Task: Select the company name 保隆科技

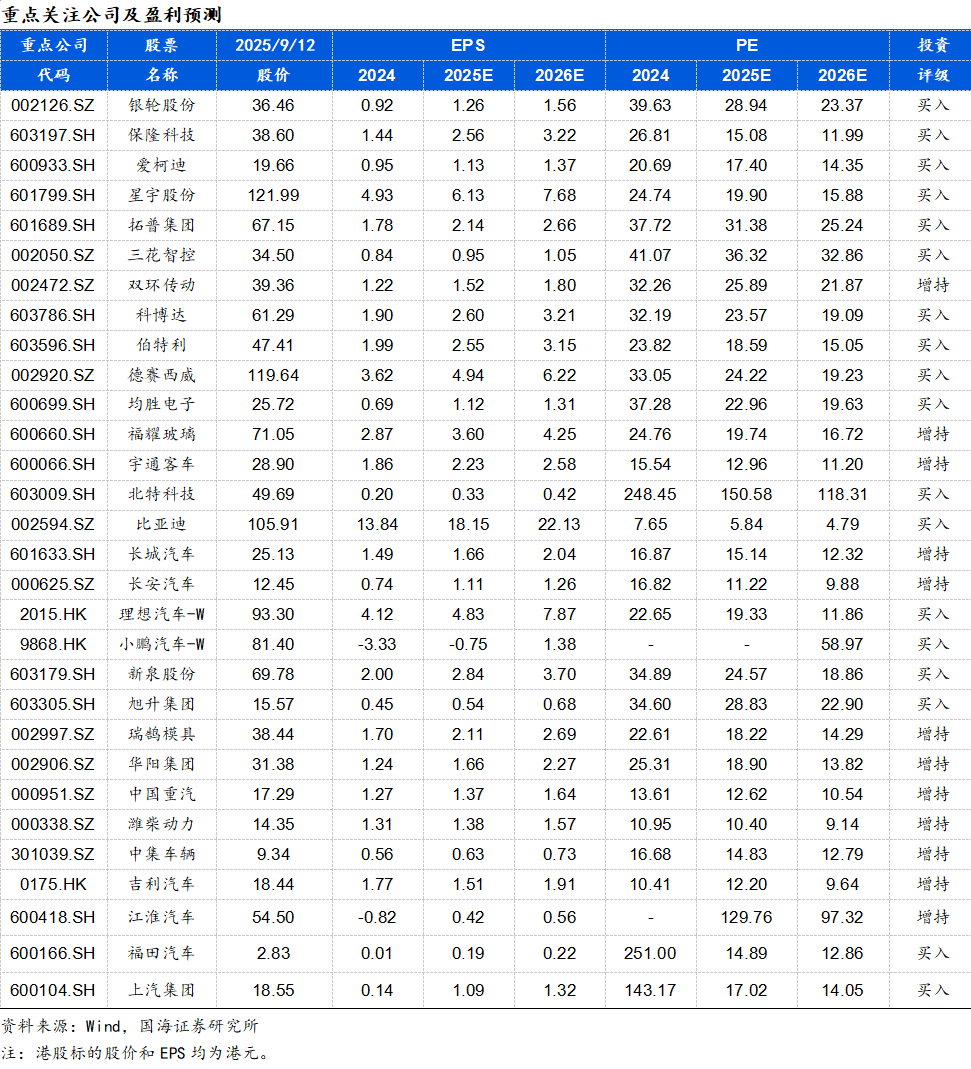Action: (x=162, y=136)
